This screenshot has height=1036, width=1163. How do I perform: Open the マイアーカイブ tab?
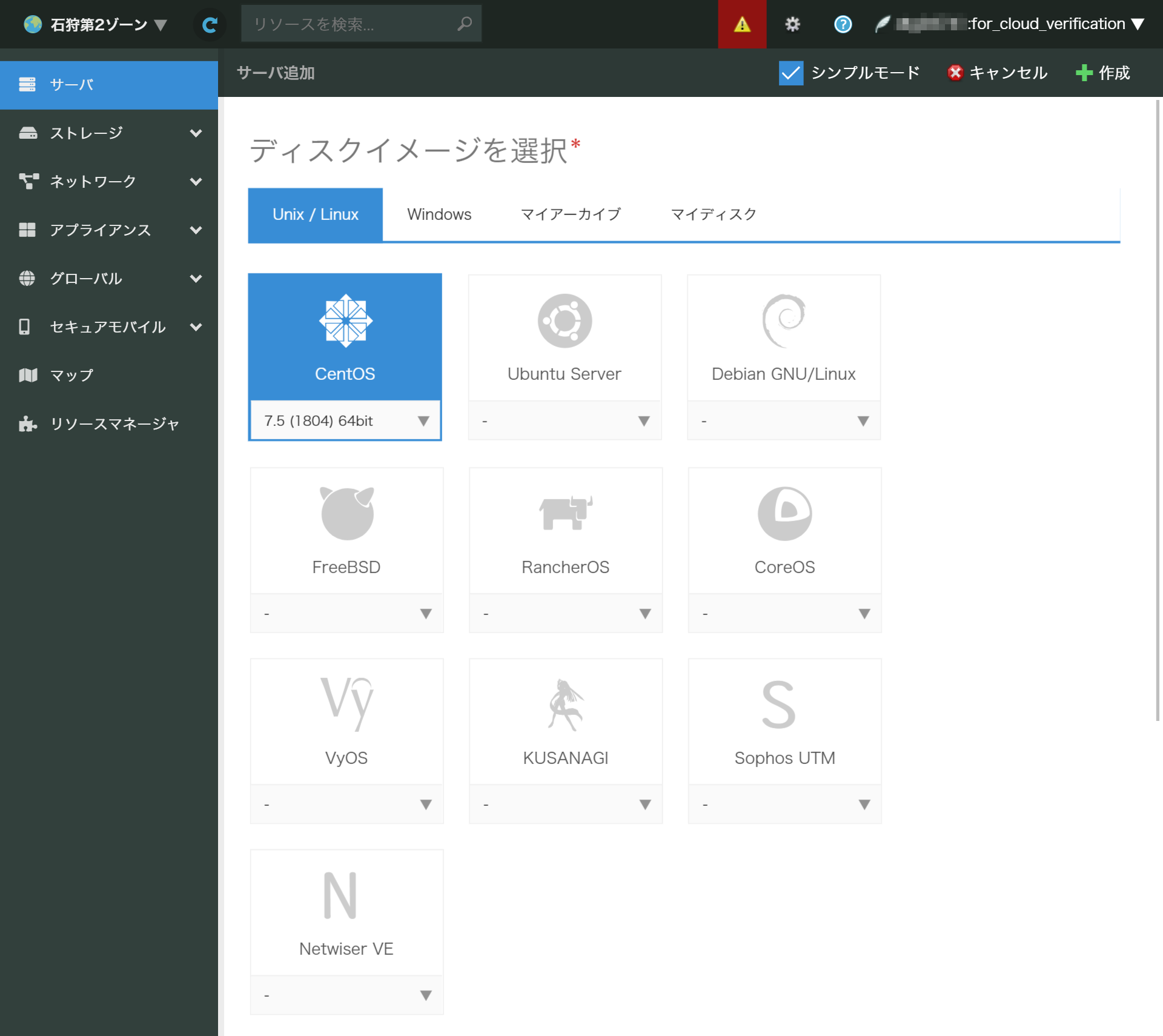[x=571, y=214]
